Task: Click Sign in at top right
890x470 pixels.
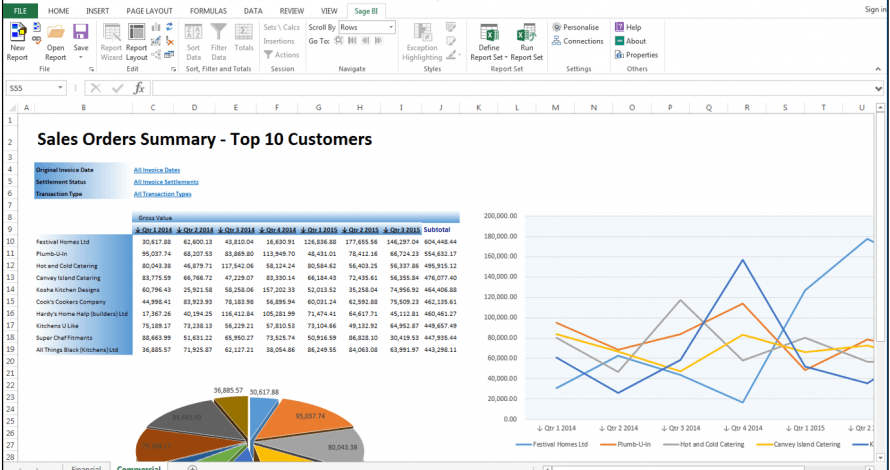Action: point(876,9)
